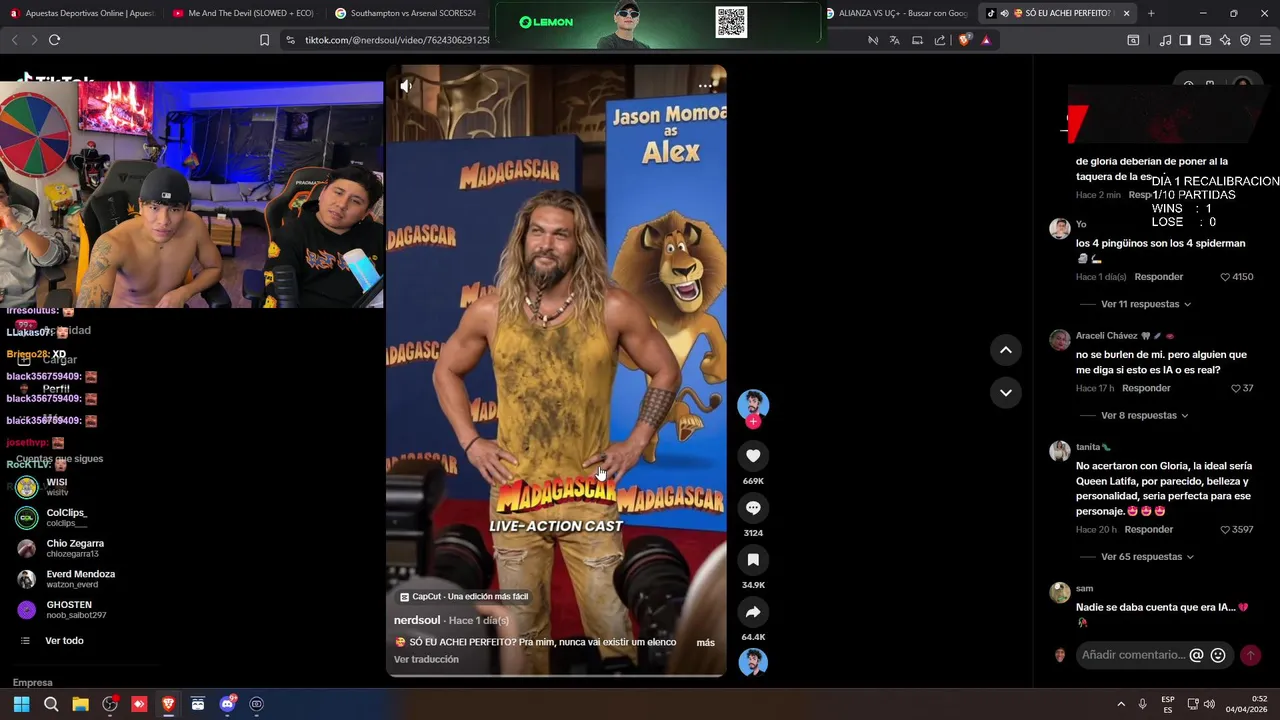This screenshot has height=720, width=1280.
Task: Like the video with the heart icon
Action: pos(753,456)
